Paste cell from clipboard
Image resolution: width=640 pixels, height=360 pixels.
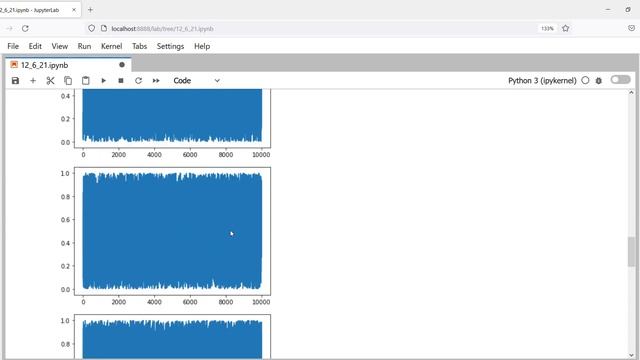pyautogui.click(x=85, y=81)
